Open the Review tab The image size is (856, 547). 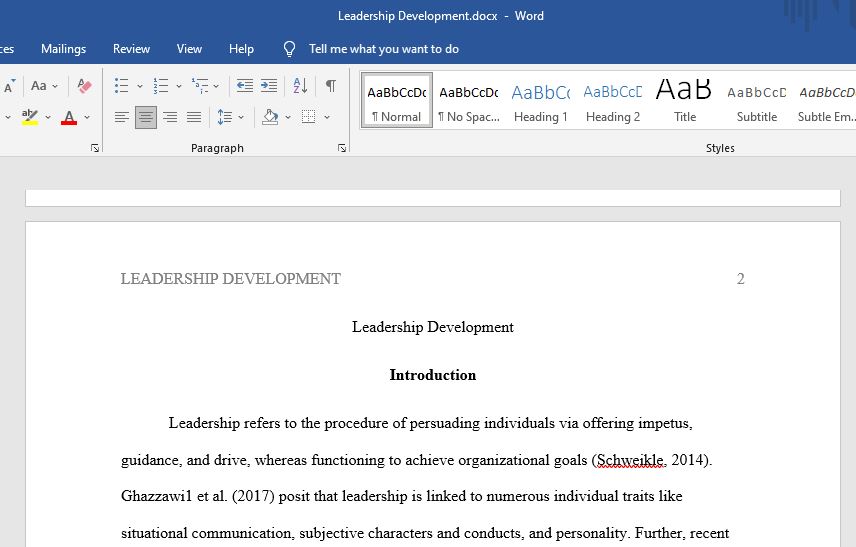(x=131, y=49)
